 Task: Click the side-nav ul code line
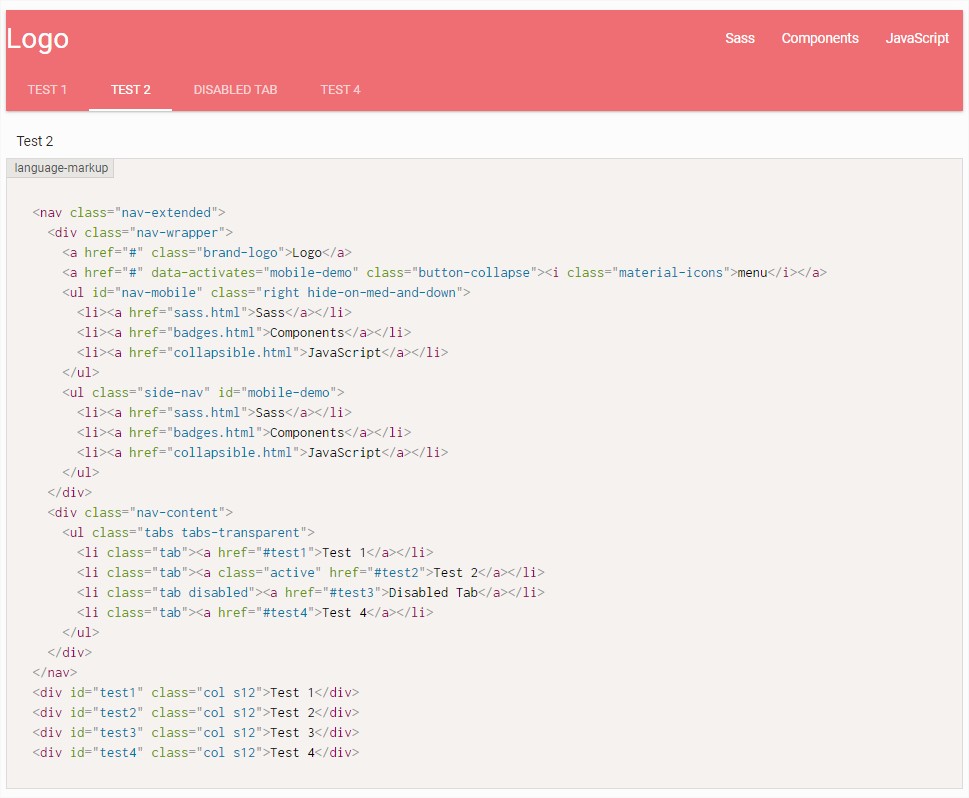pyautogui.click(x=202, y=392)
